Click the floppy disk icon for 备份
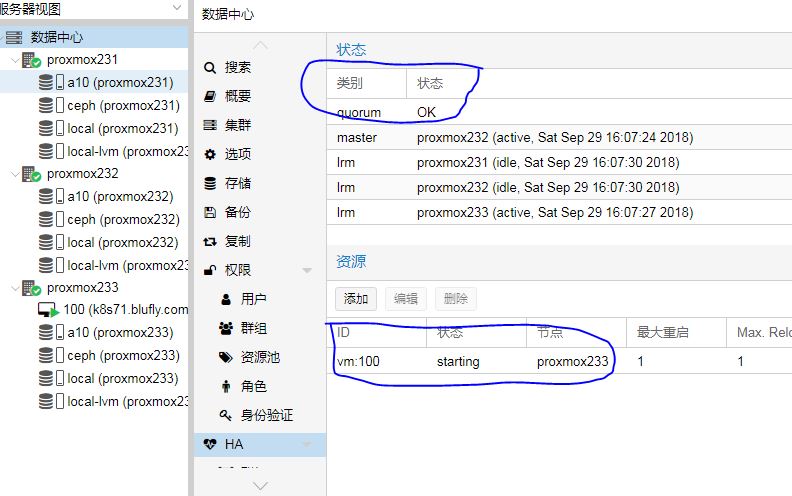The height and width of the screenshot is (496, 792). click(210, 212)
